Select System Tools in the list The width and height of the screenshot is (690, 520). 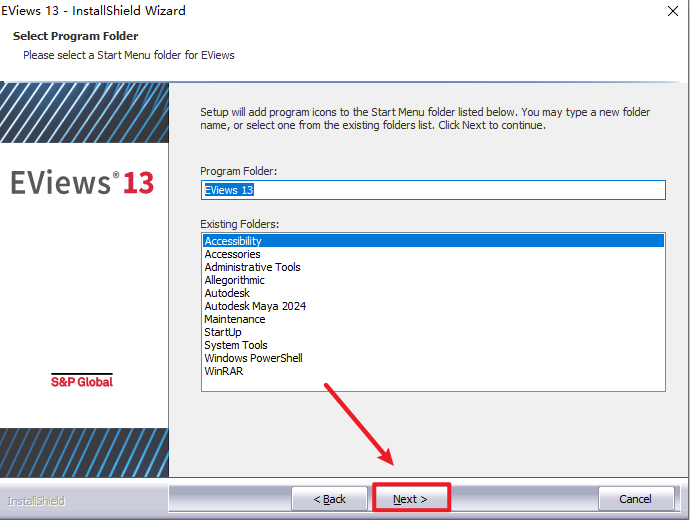236,345
